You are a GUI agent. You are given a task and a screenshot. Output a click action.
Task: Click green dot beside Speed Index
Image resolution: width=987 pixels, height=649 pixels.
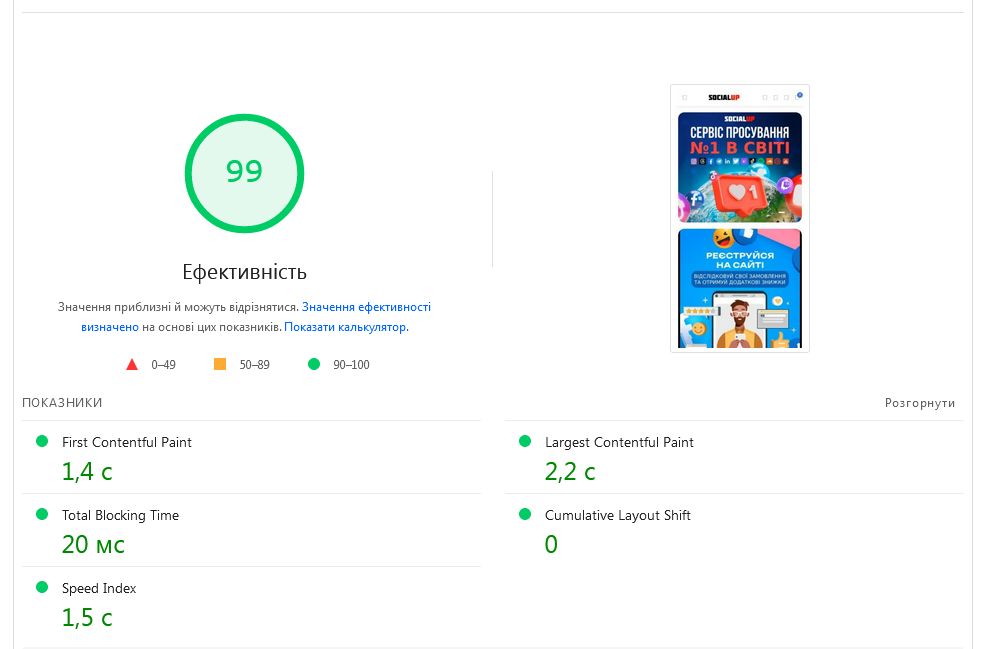click(x=42, y=587)
